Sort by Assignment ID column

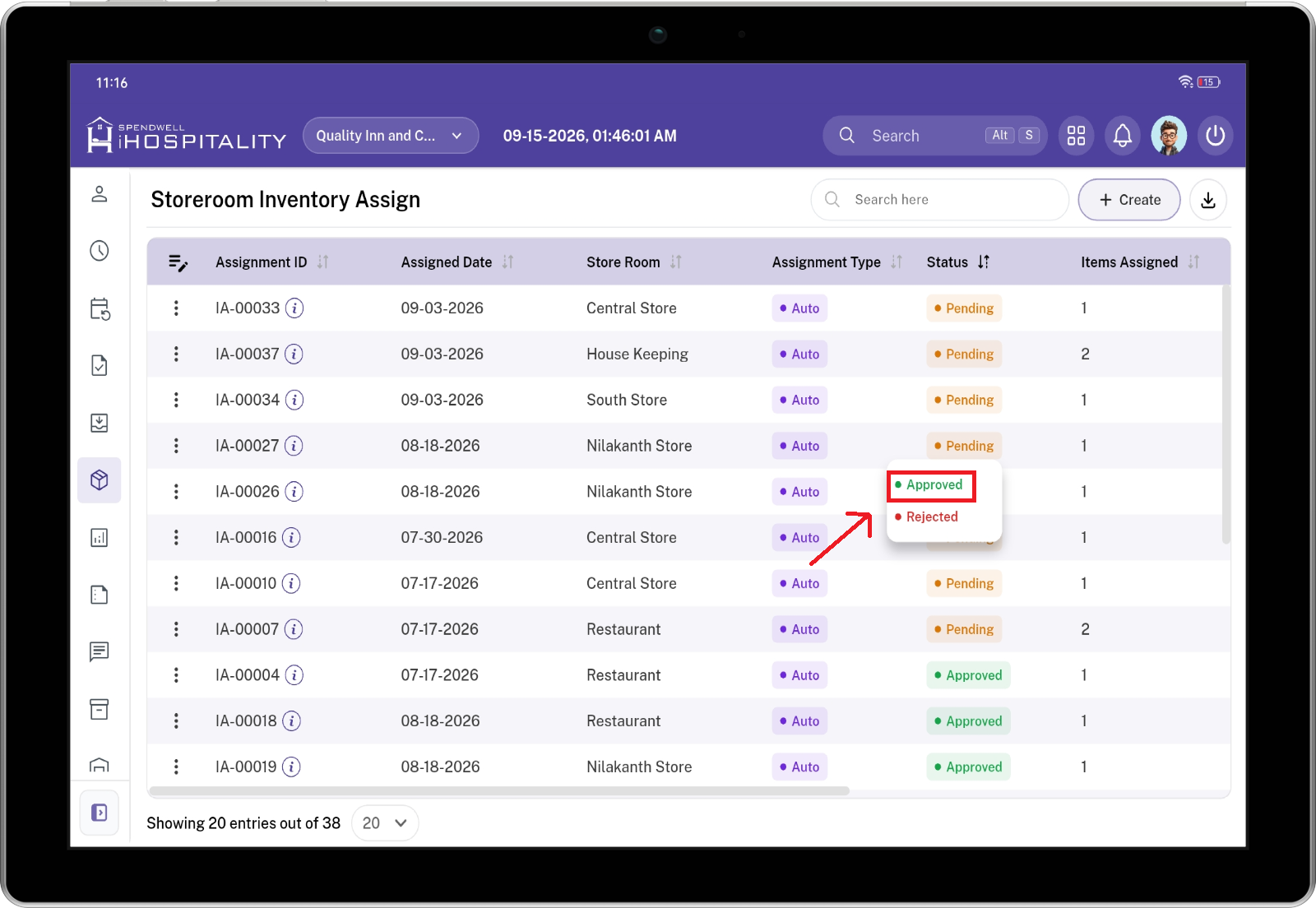(322, 262)
